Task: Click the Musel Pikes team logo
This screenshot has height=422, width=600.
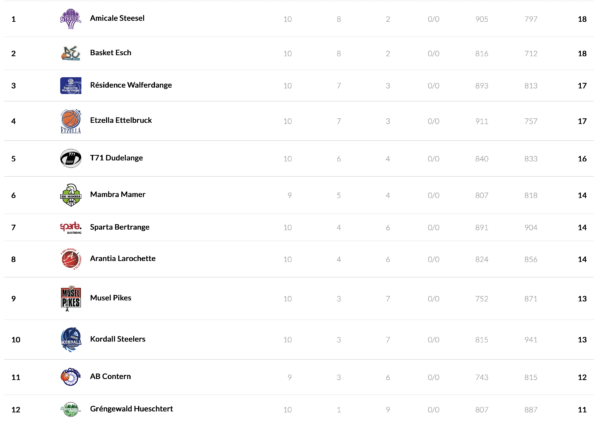Action: coord(70,298)
